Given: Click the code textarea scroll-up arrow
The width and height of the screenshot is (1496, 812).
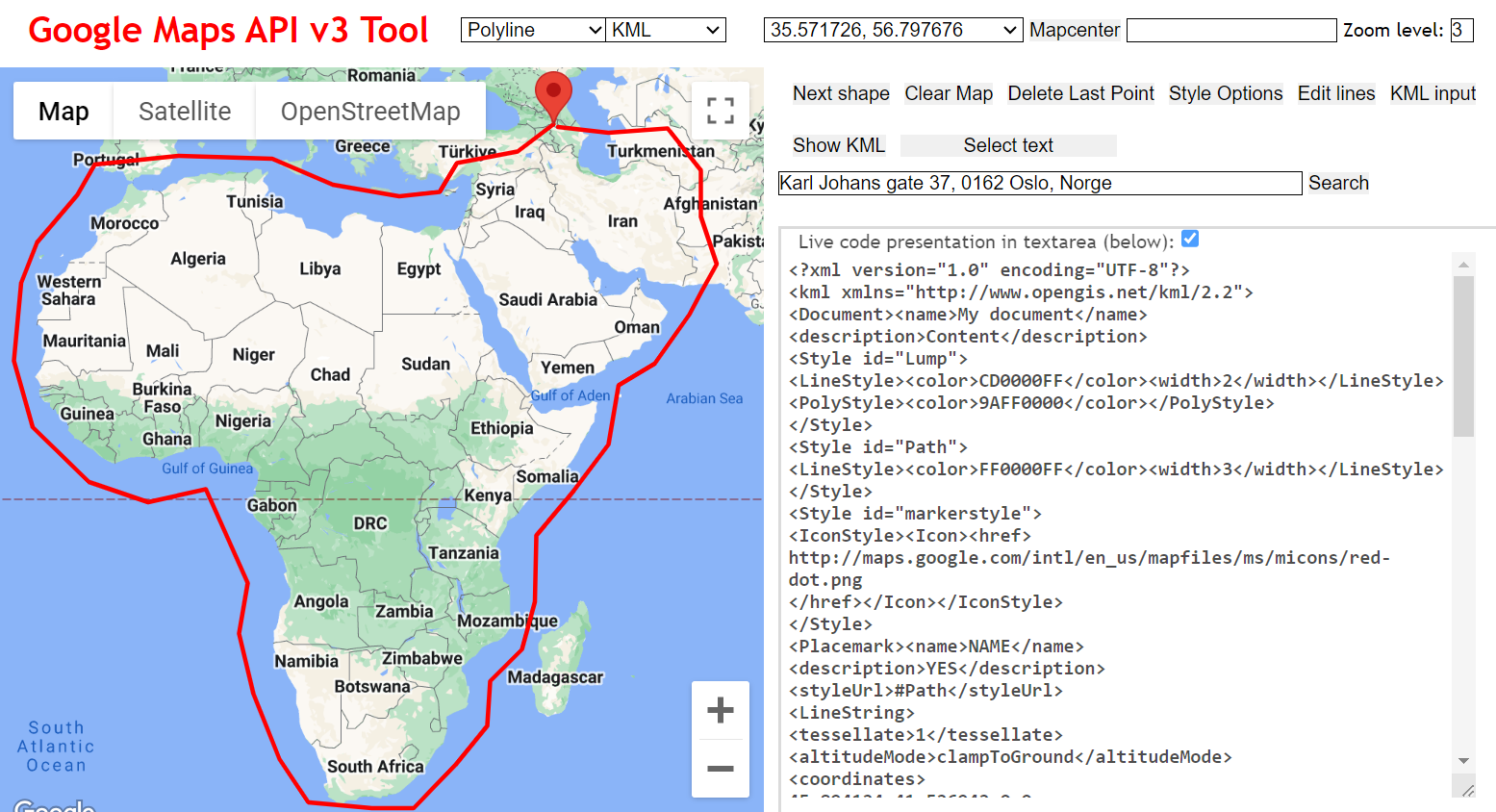Looking at the screenshot, I should click(x=1463, y=265).
